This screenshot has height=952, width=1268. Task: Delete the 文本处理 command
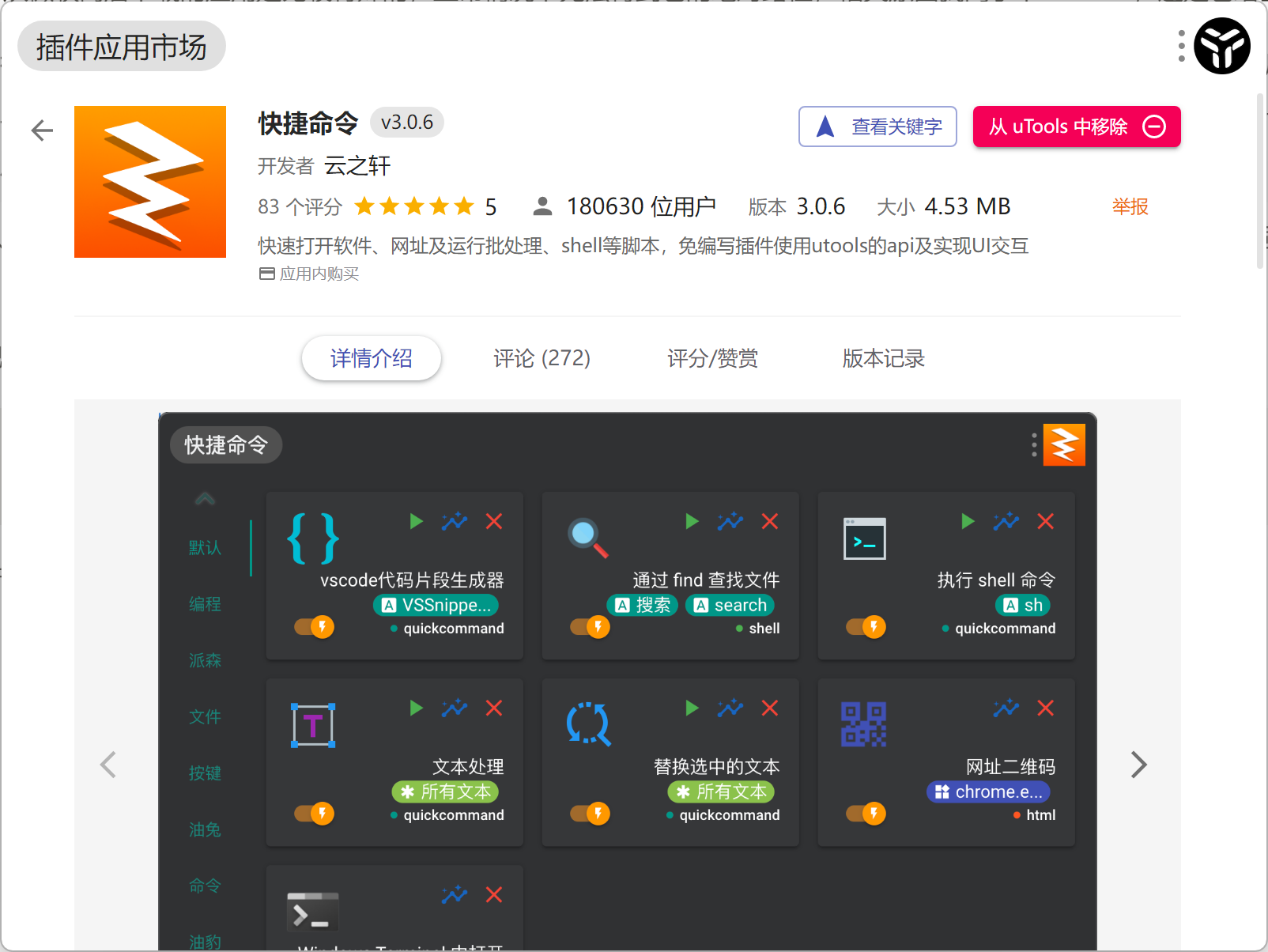click(x=494, y=708)
